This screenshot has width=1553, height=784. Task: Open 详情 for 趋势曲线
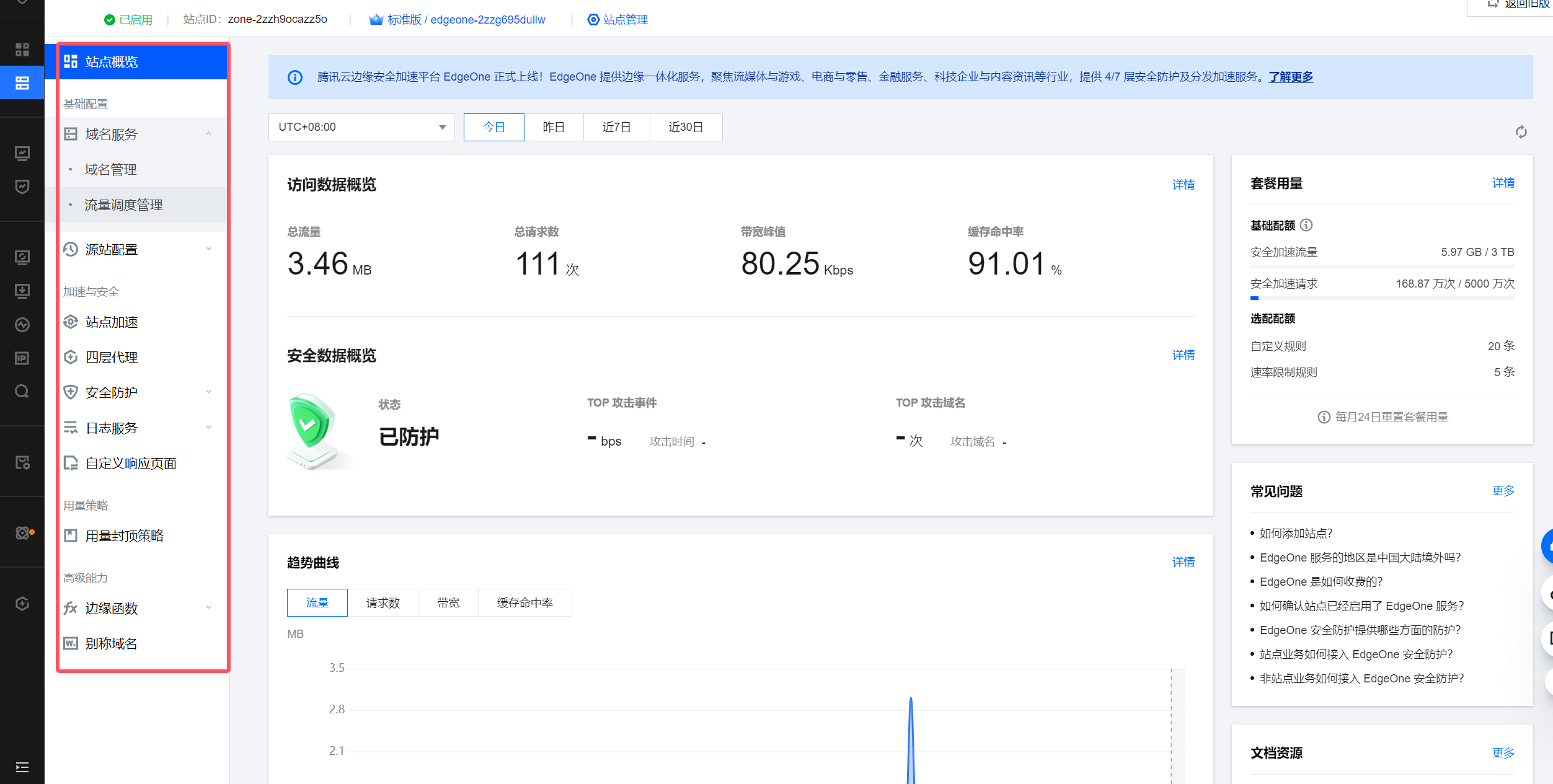tap(1183, 562)
